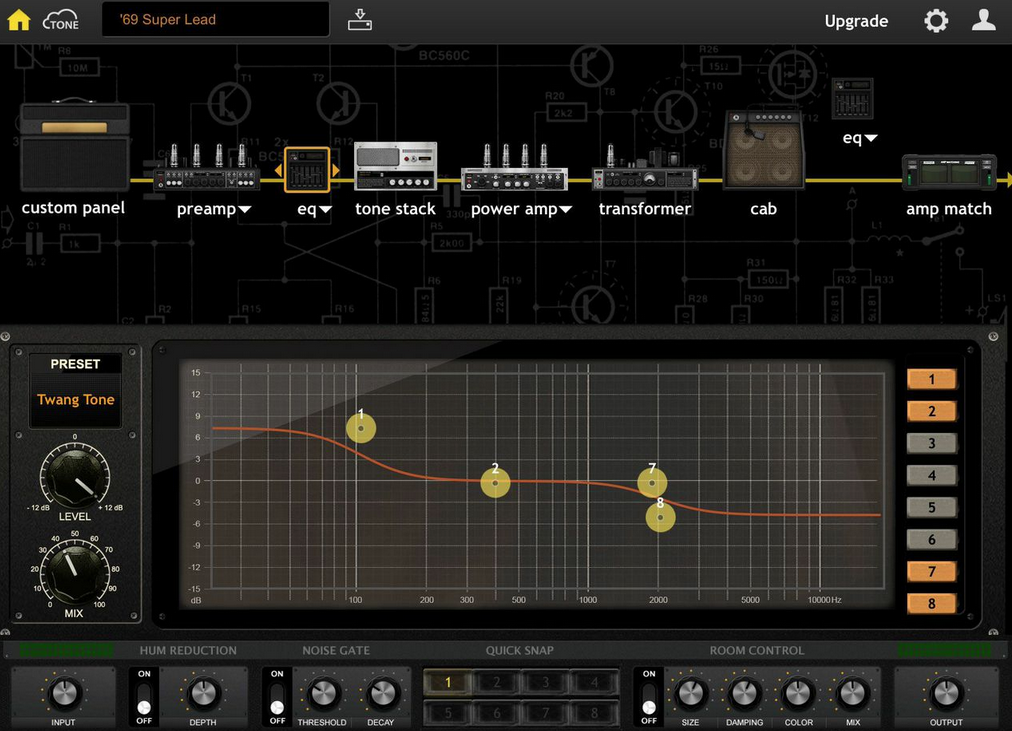Toggle EQ band 7 button

click(931, 572)
